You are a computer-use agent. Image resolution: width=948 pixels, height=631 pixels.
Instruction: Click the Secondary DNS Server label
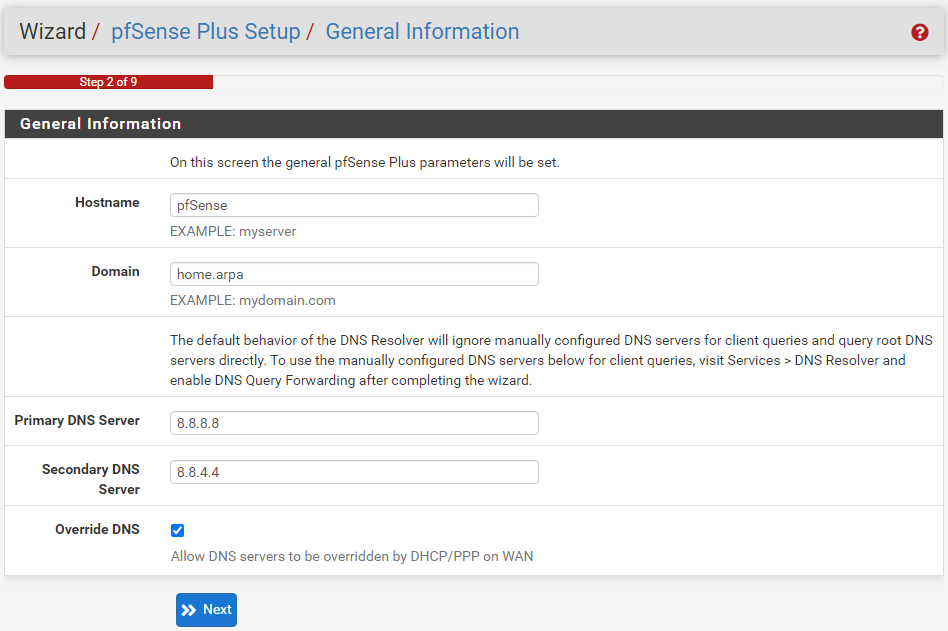click(90, 479)
